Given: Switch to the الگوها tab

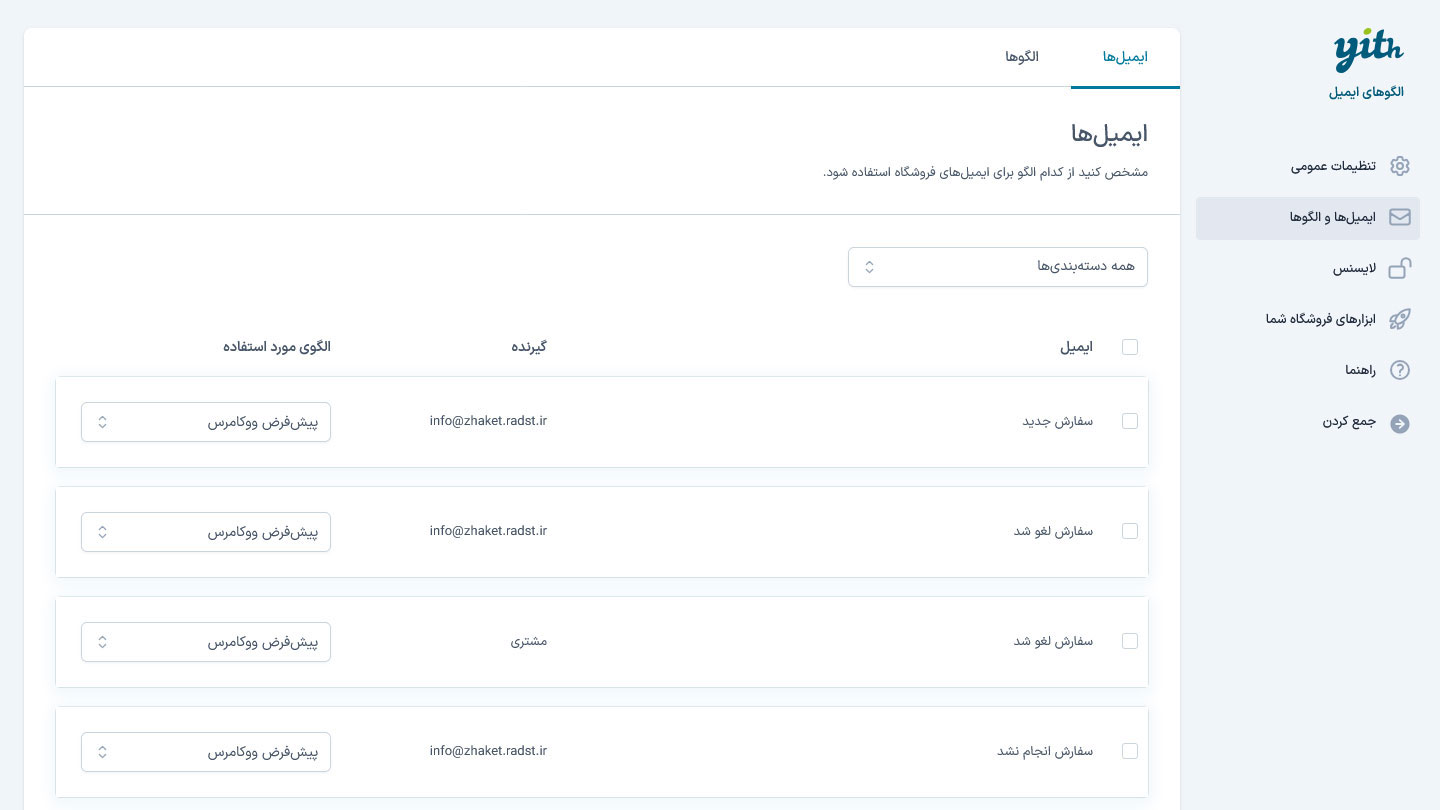Looking at the screenshot, I should click(x=1022, y=57).
